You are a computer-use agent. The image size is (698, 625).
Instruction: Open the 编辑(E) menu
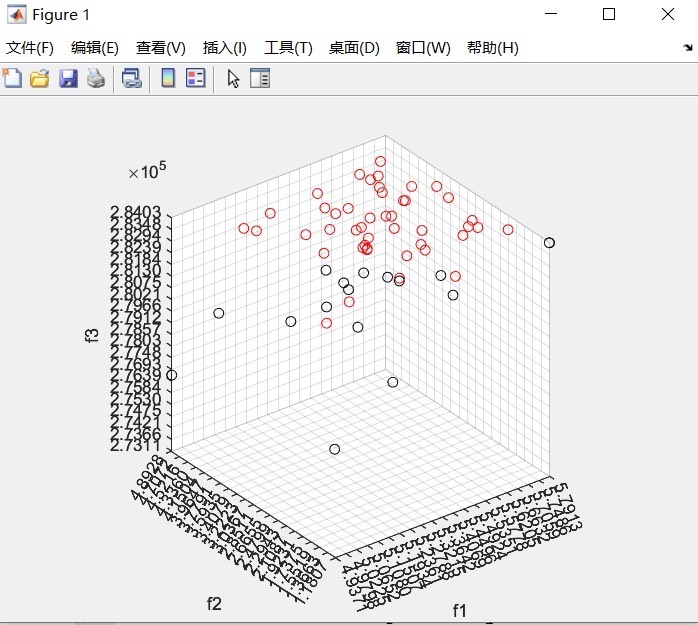95,48
